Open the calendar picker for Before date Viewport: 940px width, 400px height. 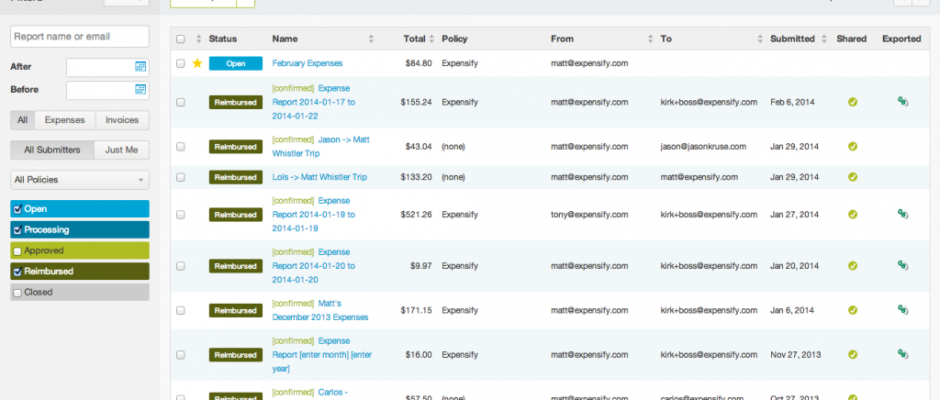tap(140, 90)
